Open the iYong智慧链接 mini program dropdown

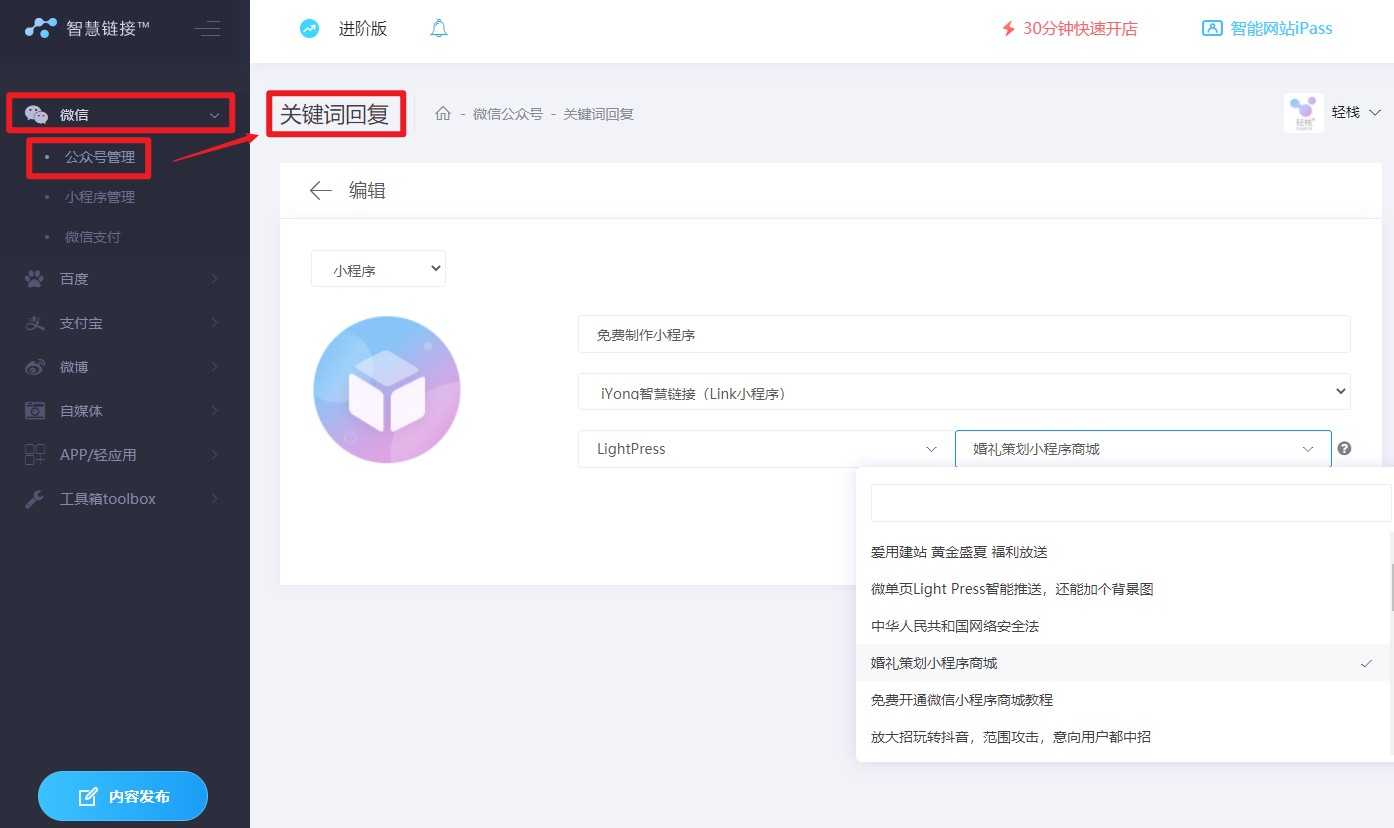(x=964, y=392)
